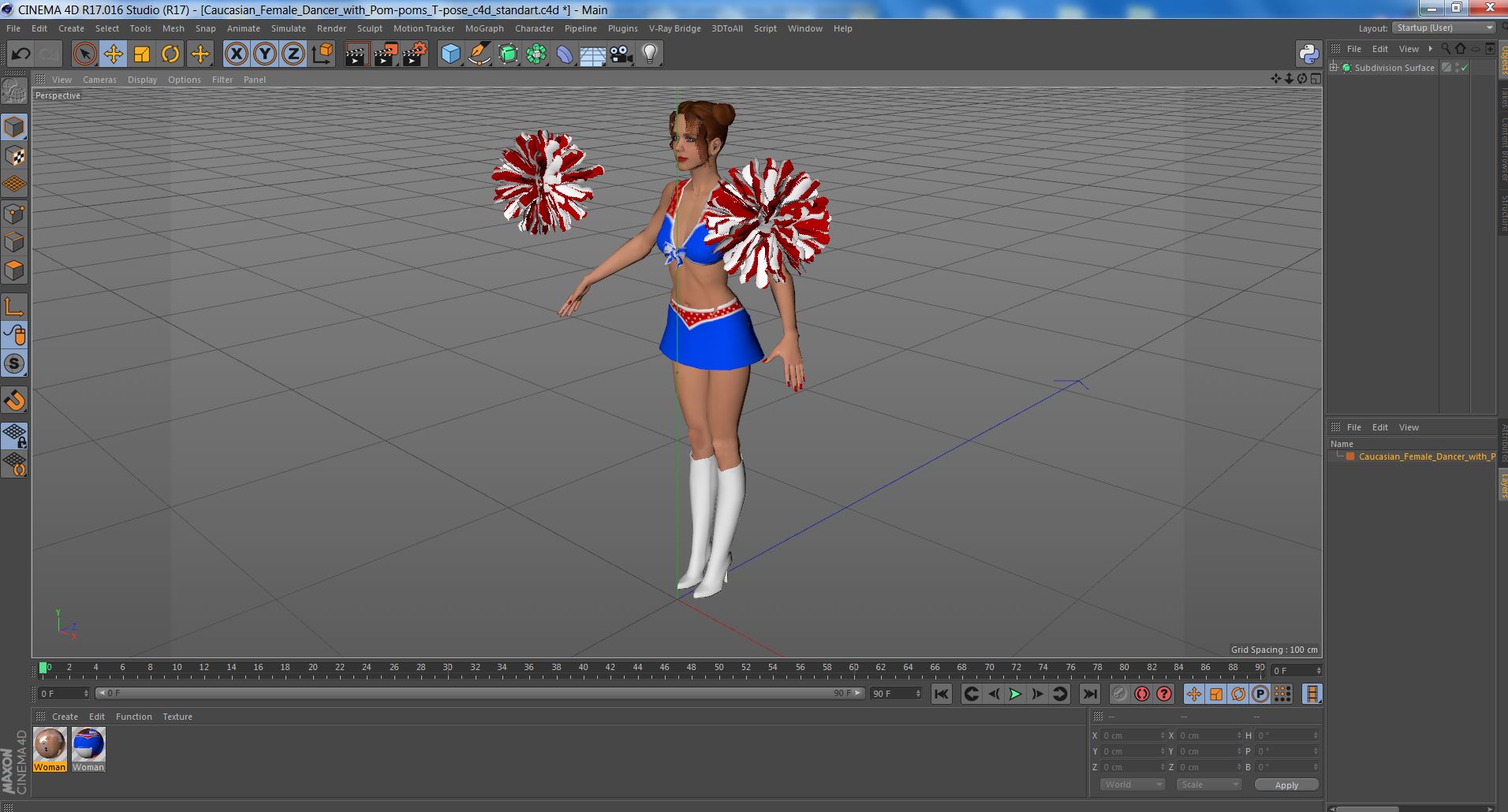
Task: Toggle the Z-axis lock
Action: [293, 54]
